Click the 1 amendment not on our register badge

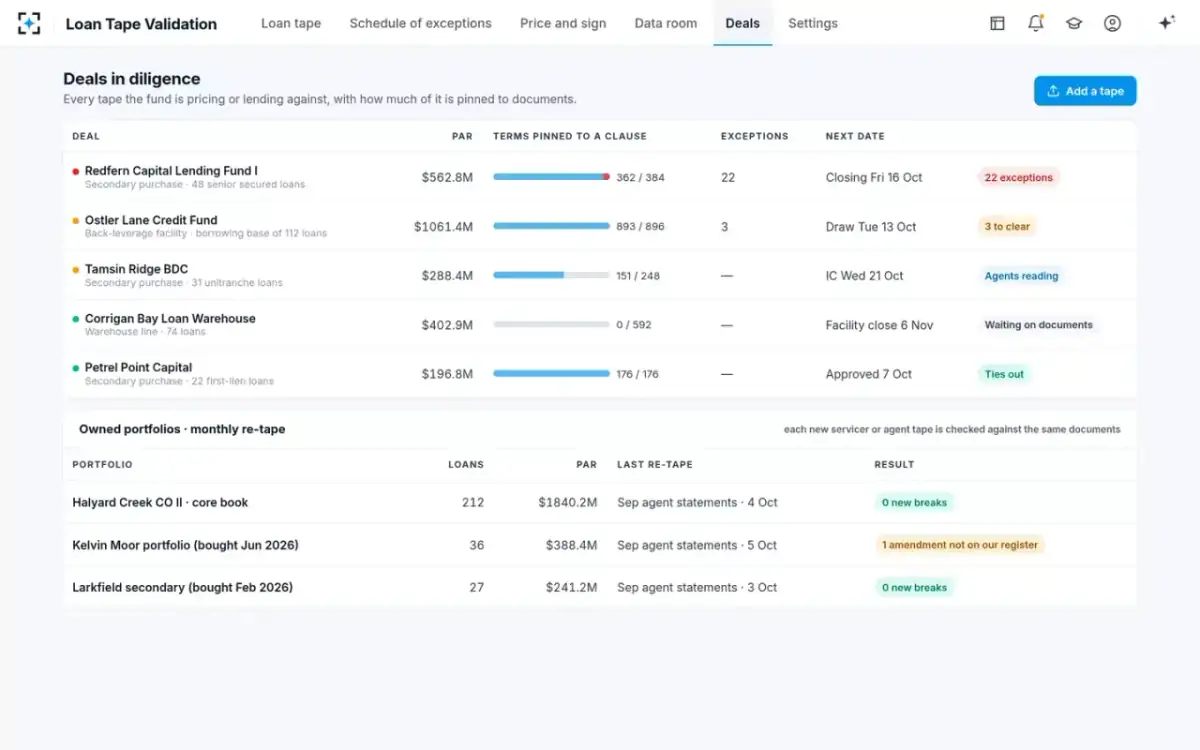pos(959,545)
